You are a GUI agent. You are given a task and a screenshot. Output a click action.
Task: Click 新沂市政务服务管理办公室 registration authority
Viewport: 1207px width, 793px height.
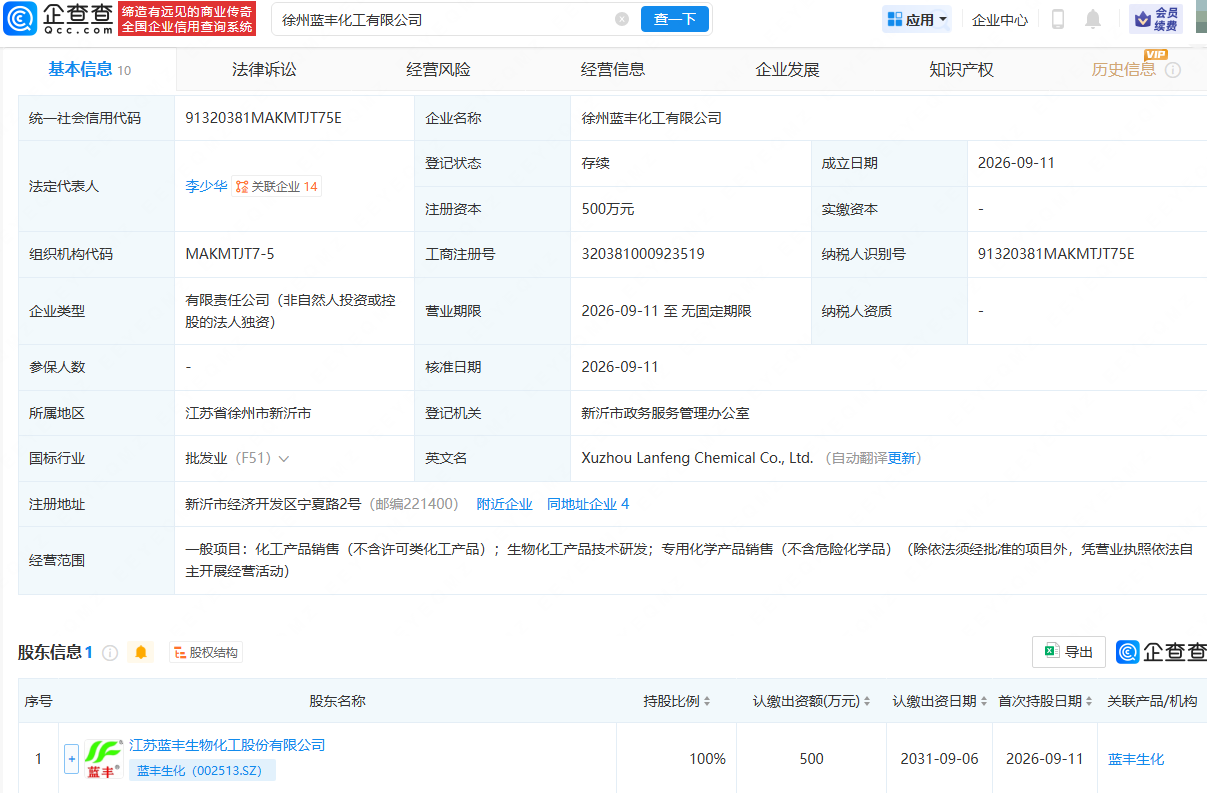click(x=665, y=413)
